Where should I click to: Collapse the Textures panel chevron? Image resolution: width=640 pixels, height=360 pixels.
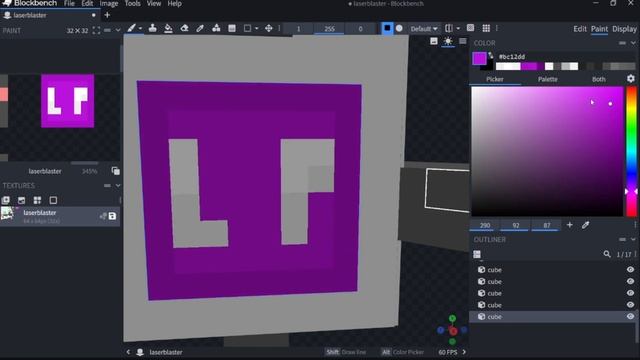pyautogui.click(x=118, y=185)
